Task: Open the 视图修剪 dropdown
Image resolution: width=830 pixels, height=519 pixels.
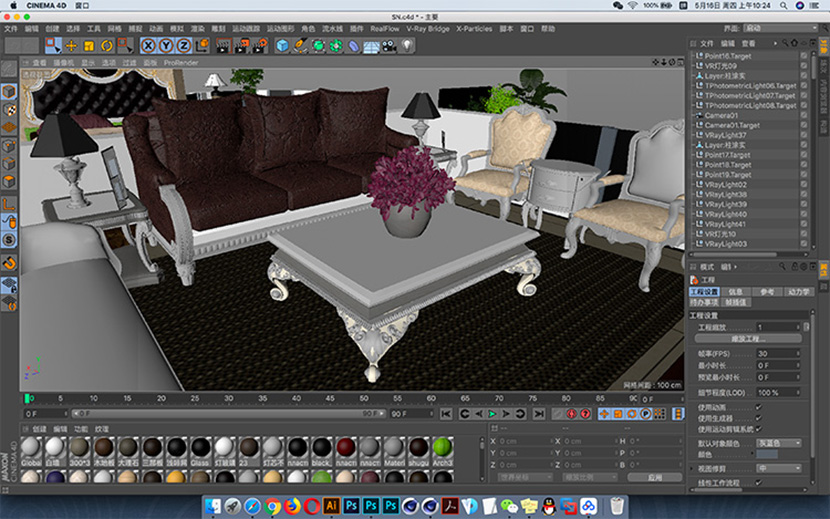Action: [780, 468]
